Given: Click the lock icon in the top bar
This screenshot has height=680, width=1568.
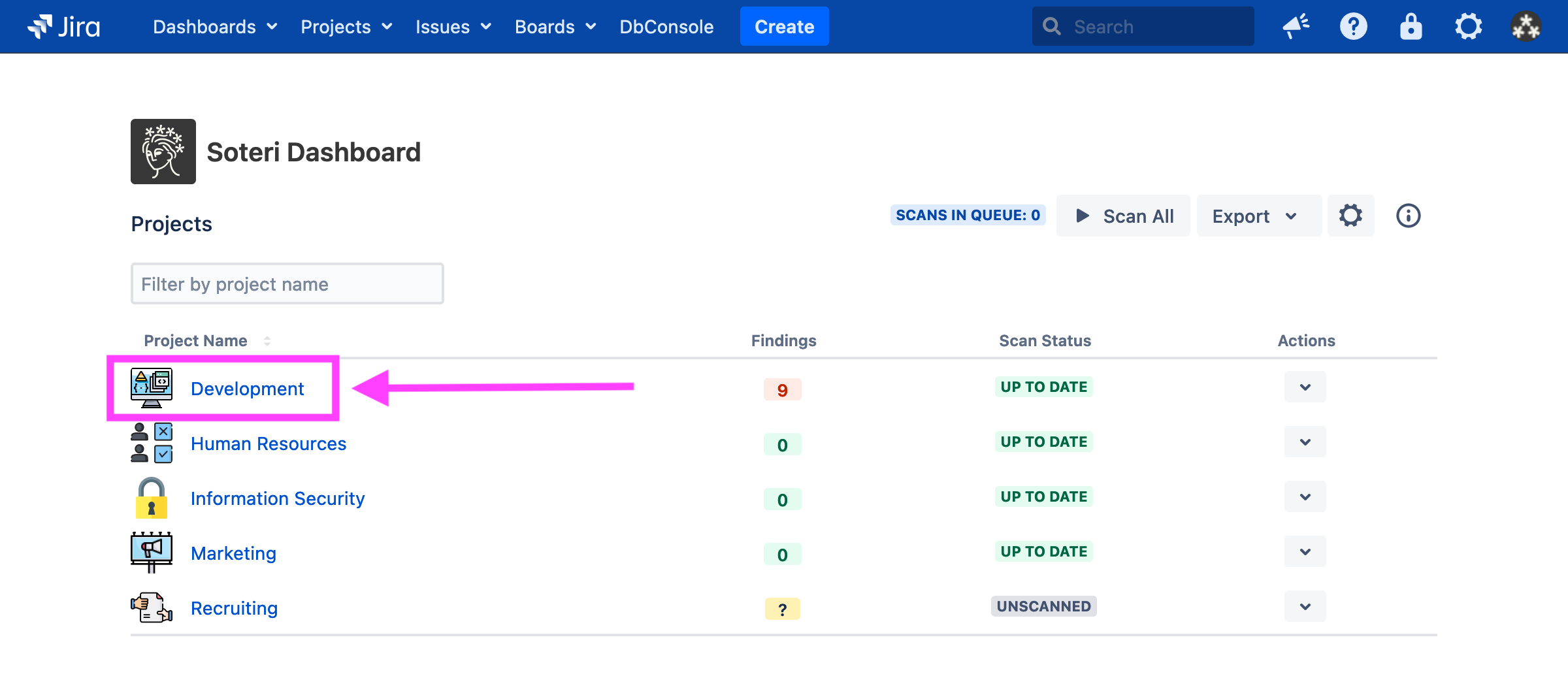Looking at the screenshot, I should coord(1411,27).
